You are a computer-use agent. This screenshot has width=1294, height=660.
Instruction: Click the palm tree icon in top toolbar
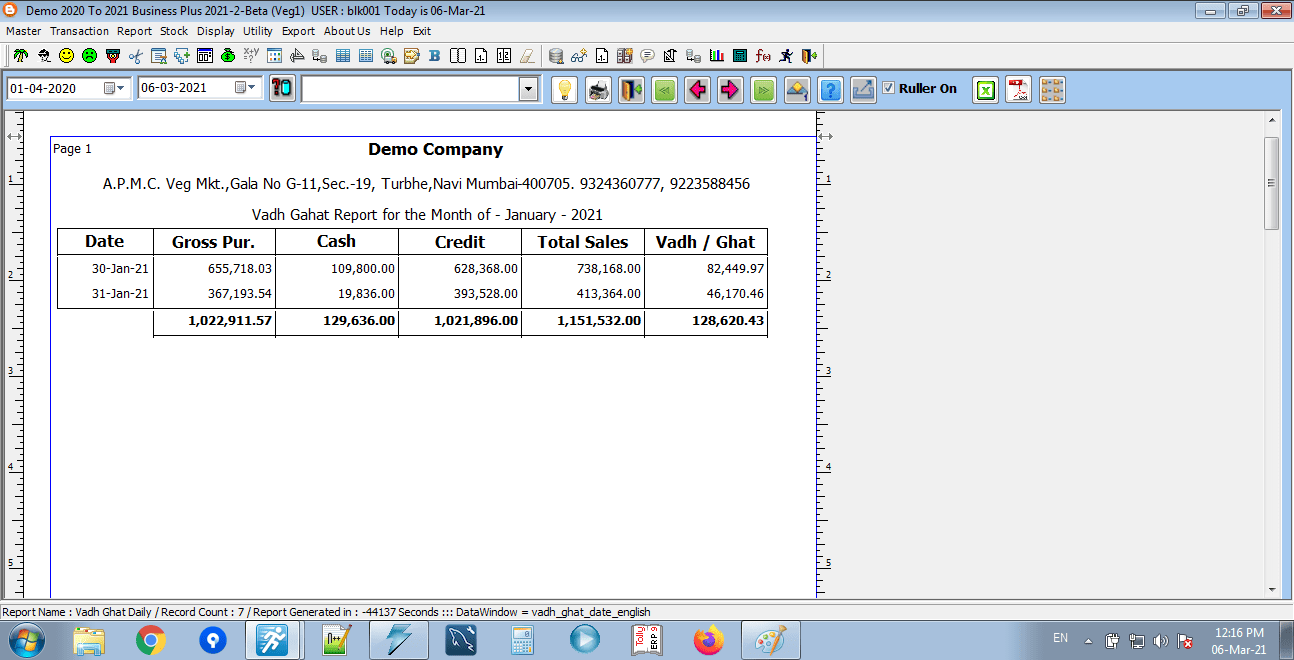[x=20, y=56]
